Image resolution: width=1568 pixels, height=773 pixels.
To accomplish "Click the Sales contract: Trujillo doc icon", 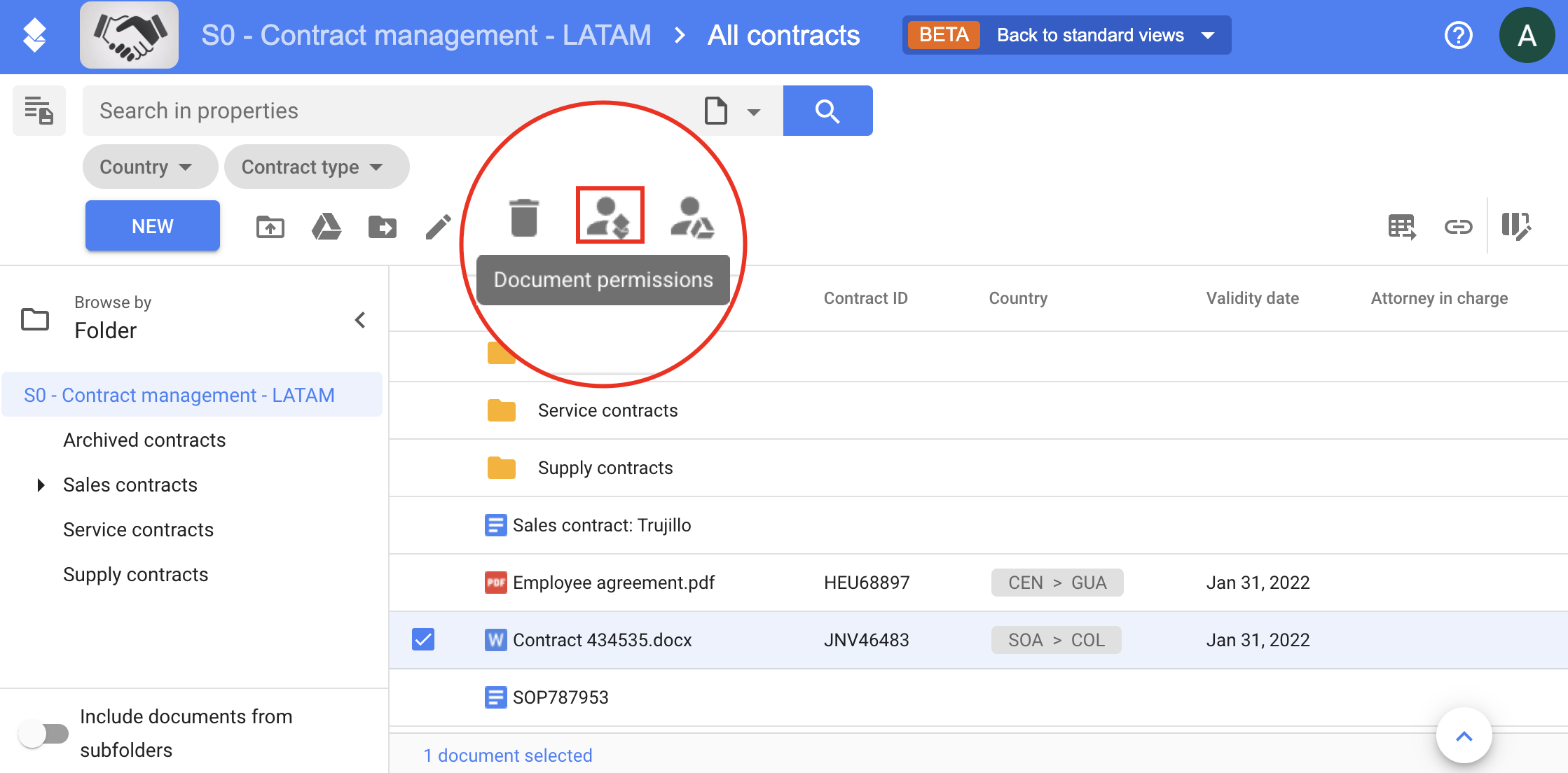I will (x=495, y=525).
